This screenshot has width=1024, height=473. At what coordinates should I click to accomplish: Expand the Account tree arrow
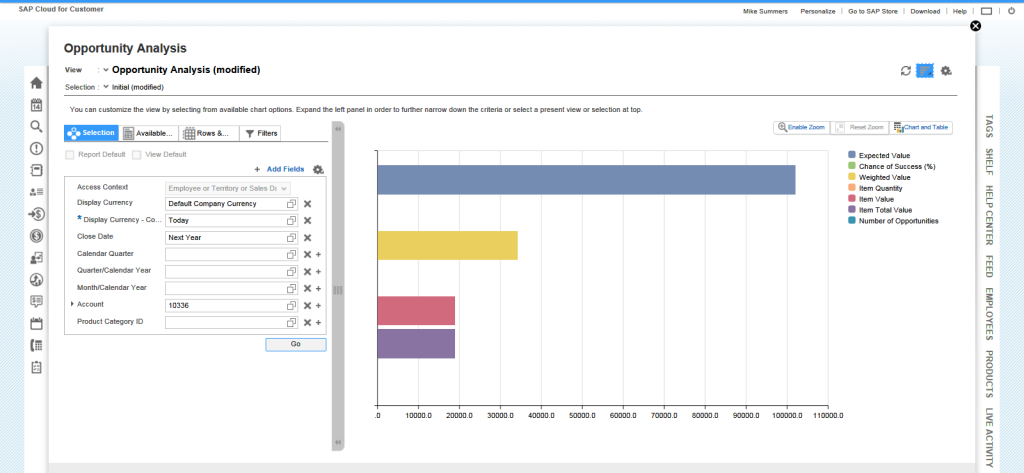pyautogui.click(x=72, y=304)
